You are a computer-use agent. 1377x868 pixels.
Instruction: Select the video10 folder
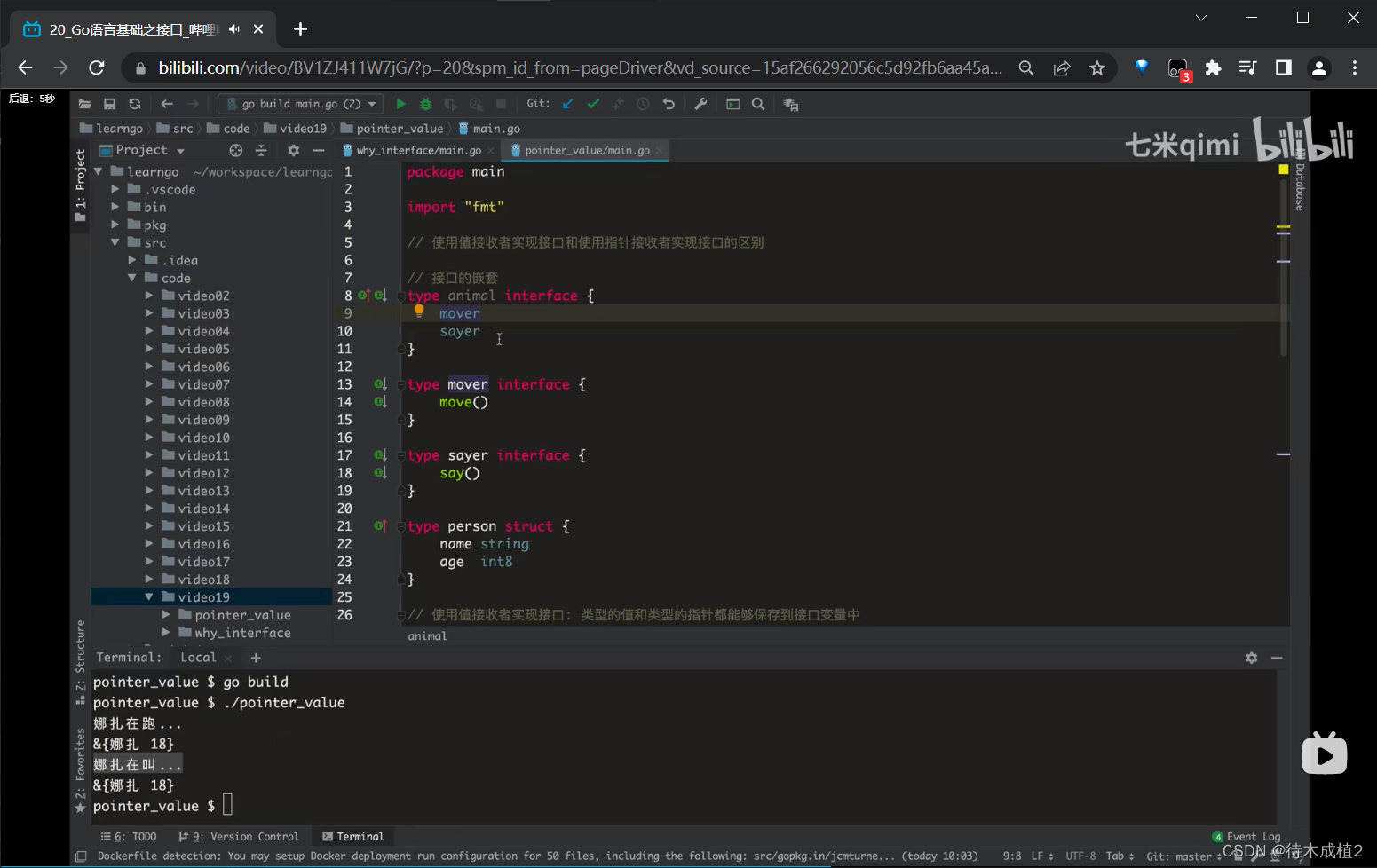(203, 438)
